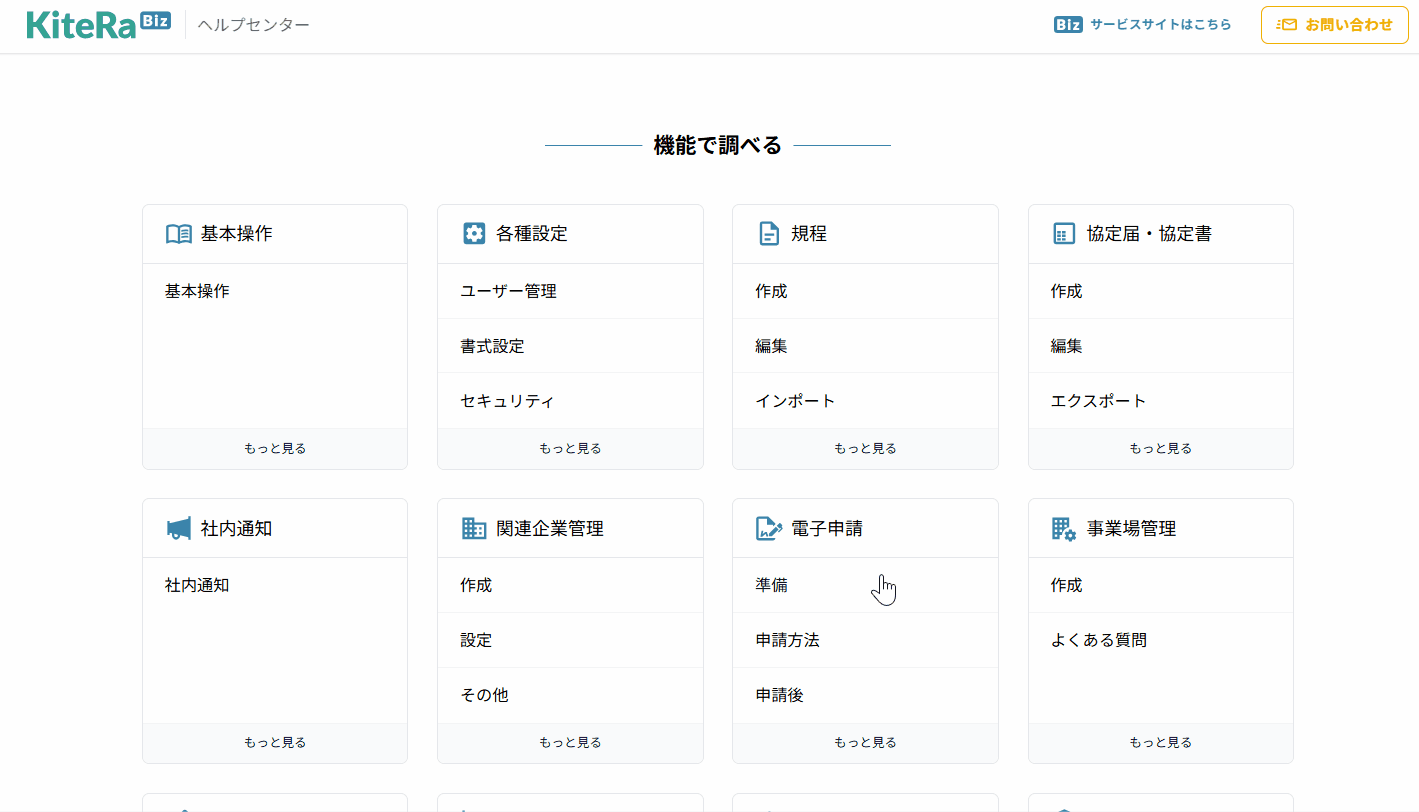Click the Biz badge next to サービスサイトはこちら
The height and width of the screenshot is (812, 1419).
pyautogui.click(x=1068, y=25)
